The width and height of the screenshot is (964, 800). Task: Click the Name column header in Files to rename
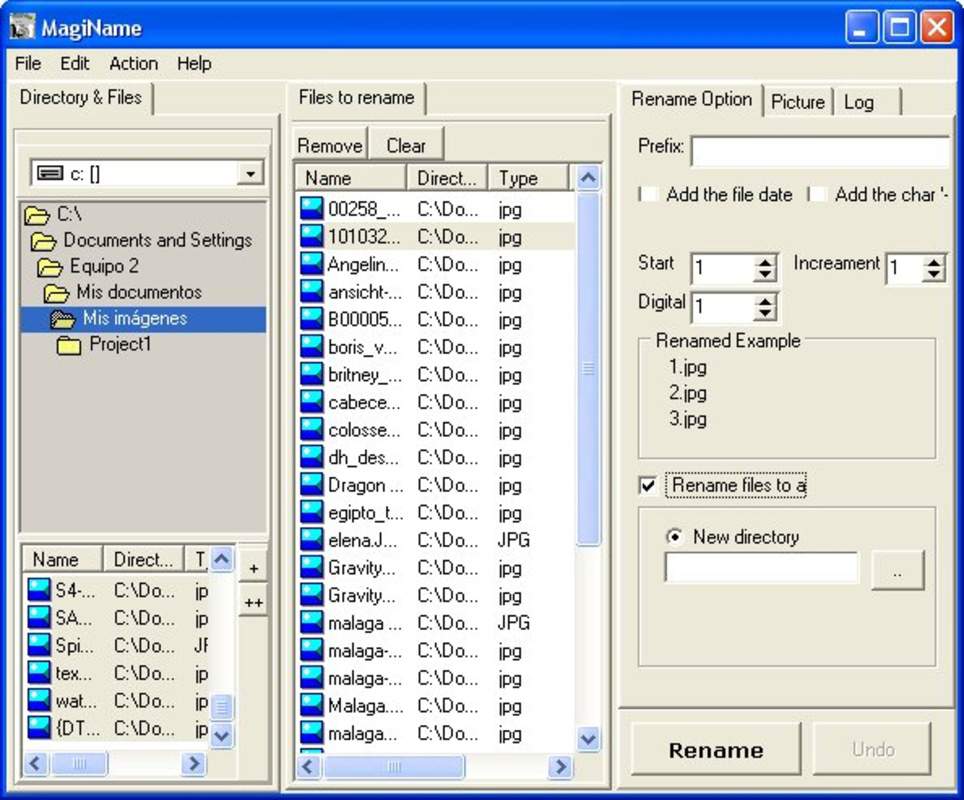pyautogui.click(x=350, y=178)
